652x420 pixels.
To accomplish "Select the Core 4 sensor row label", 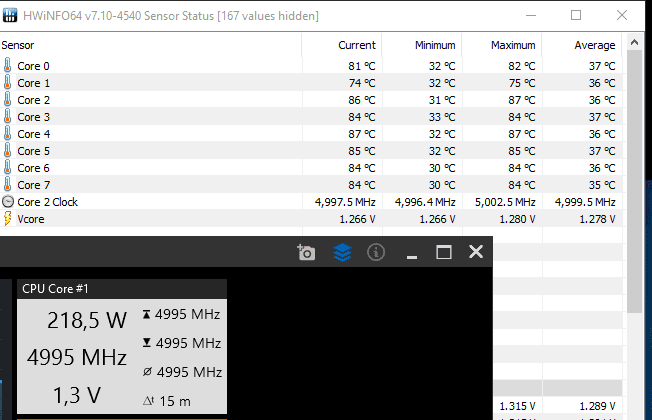I will click(33, 134).
